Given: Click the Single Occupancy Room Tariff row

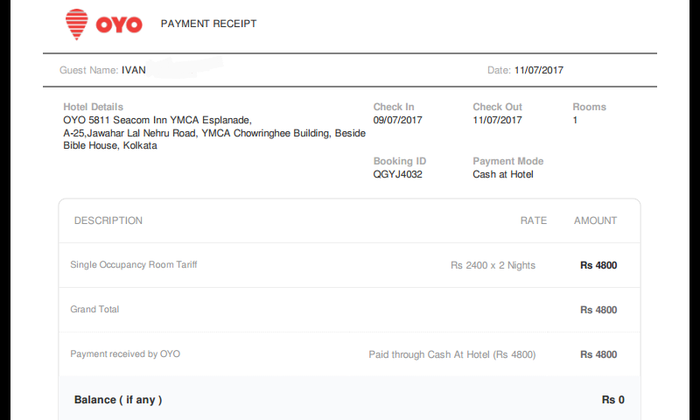Looking at the screenshot, I should tap(135, 265).
